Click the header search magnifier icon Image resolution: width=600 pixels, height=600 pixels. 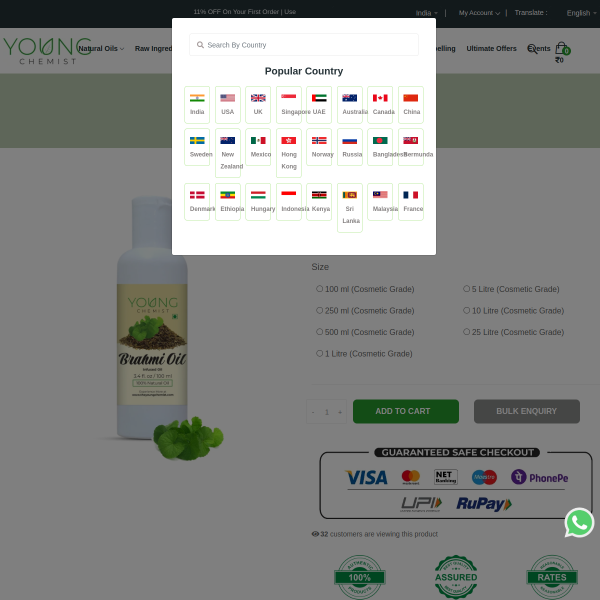point(532,49)
